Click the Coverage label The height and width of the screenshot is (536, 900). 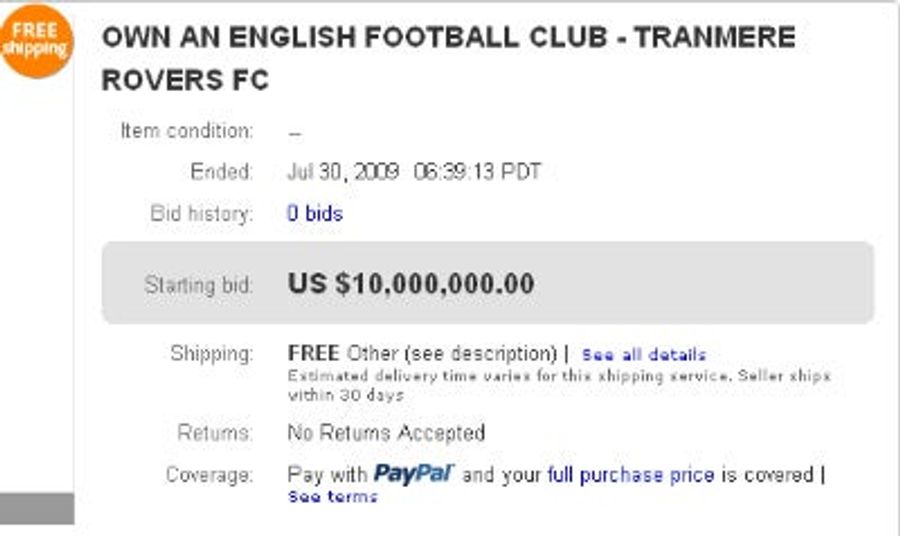(210, 475)
